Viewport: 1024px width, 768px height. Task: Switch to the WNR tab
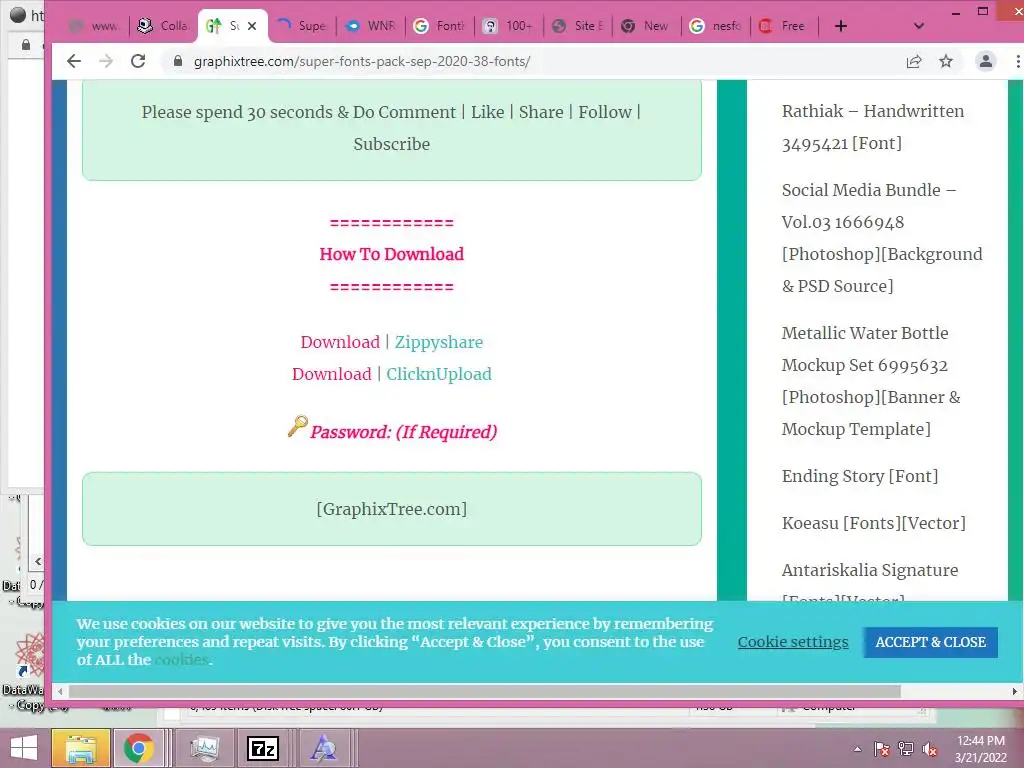(x=371, y=26)
